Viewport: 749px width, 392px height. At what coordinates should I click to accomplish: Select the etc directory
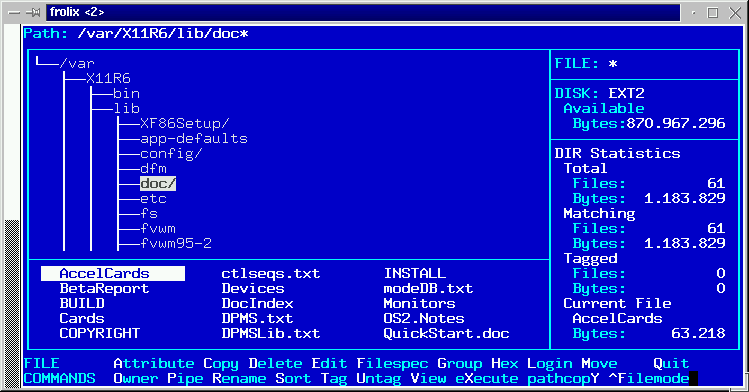click(153, 199)
